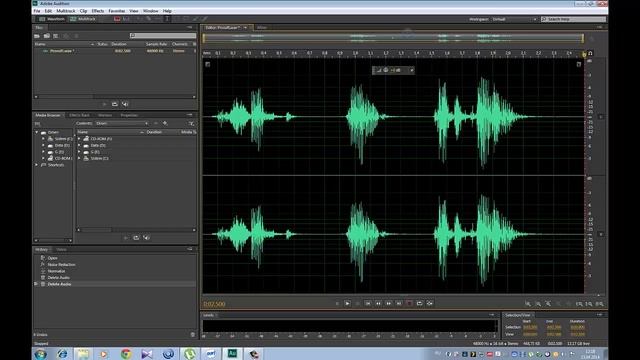Switch to Multitrack editor view

click(83, 19)
